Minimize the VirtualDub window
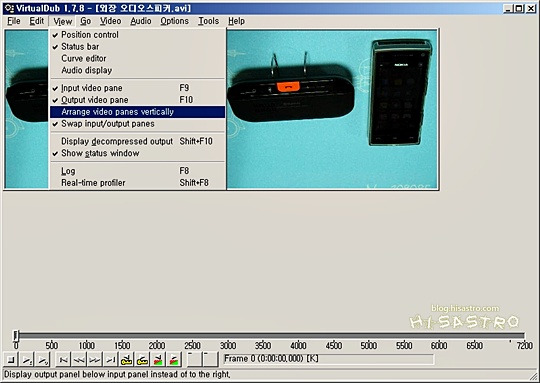Image resolution: width=540 pixels, height=383 pixels. pos(508,8)
